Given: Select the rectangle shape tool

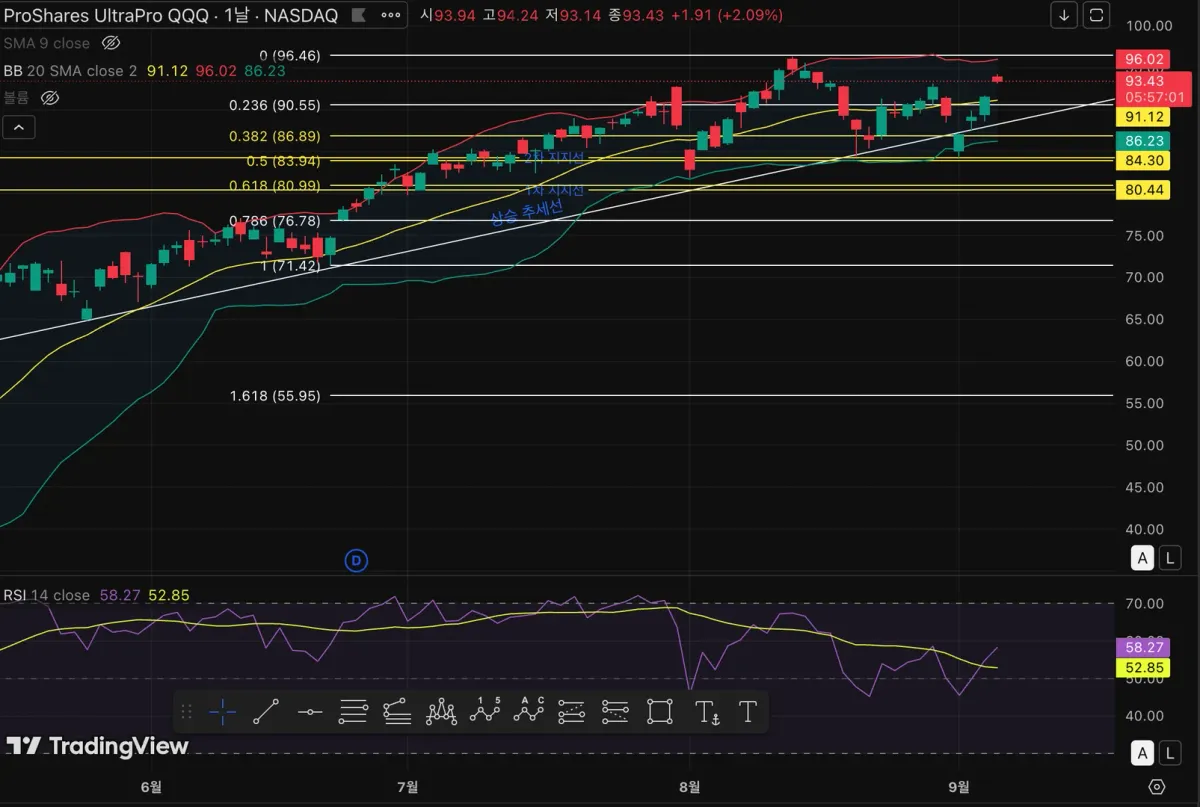Looking at the screenshot, I should tap(660, 712).
